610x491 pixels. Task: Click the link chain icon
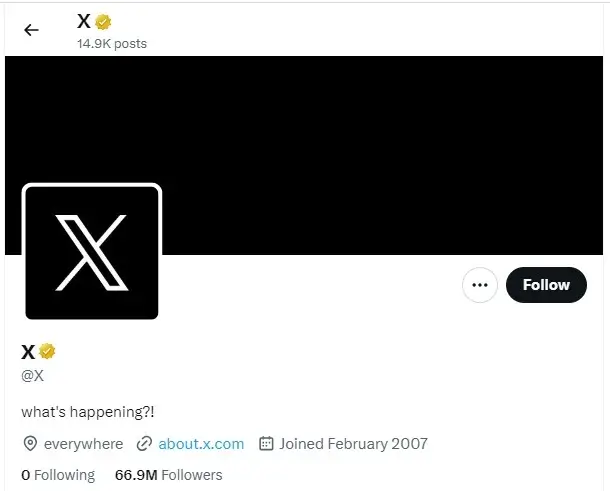pos(144,444)
